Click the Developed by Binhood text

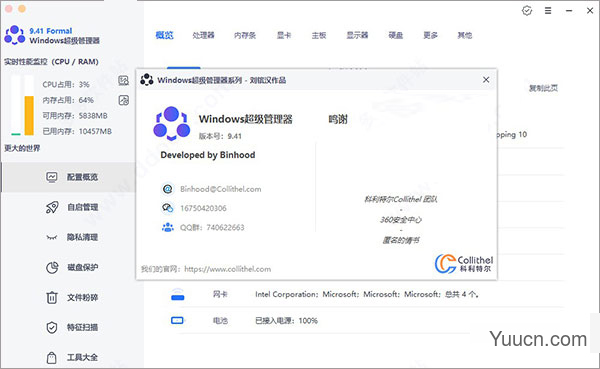point(208,155)
